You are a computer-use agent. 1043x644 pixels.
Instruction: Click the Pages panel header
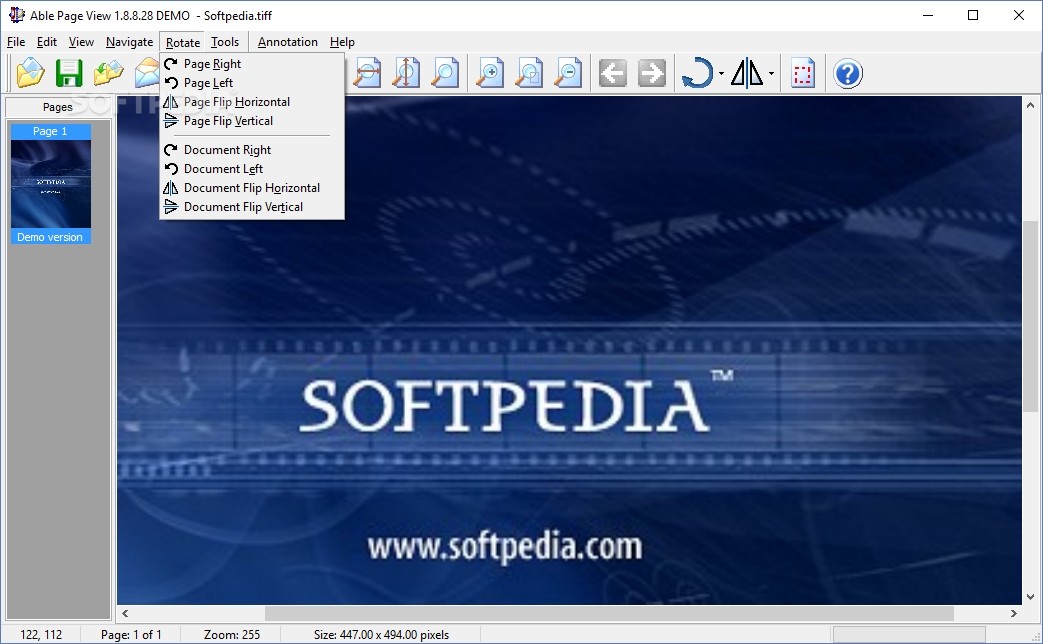[x=58, y=107]
